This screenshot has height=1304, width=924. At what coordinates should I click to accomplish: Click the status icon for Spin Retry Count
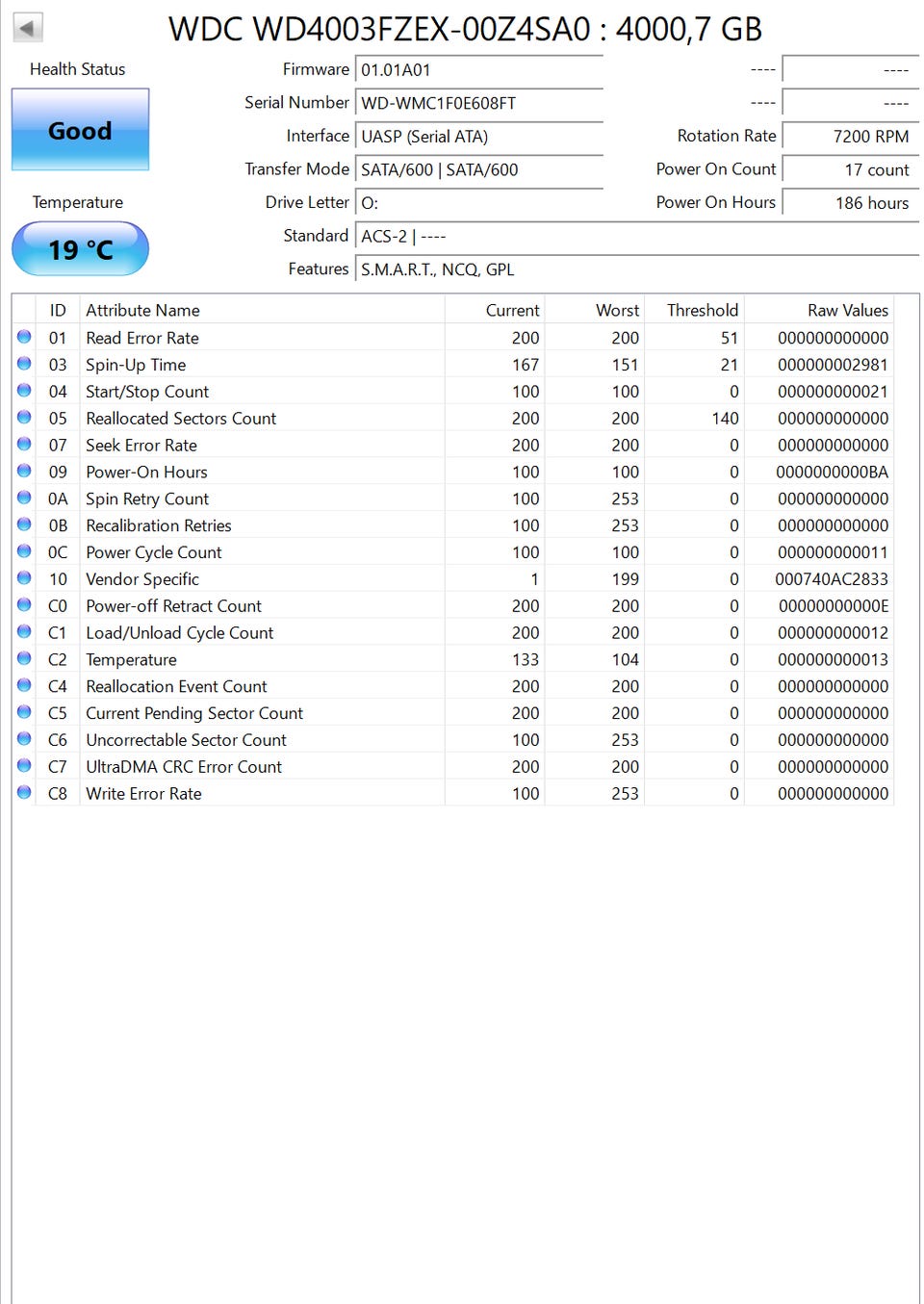click(24, 498)
